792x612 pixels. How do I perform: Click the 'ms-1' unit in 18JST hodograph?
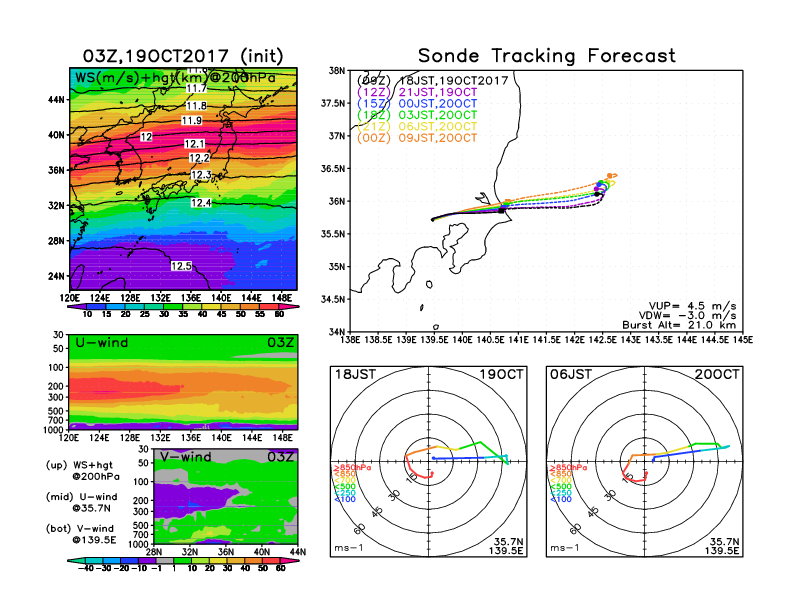point(349,548)
